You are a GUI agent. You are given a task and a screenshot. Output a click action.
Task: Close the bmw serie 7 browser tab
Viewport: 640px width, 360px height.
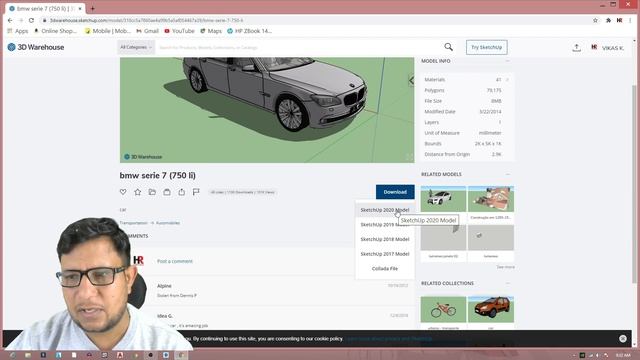(80, 8)
